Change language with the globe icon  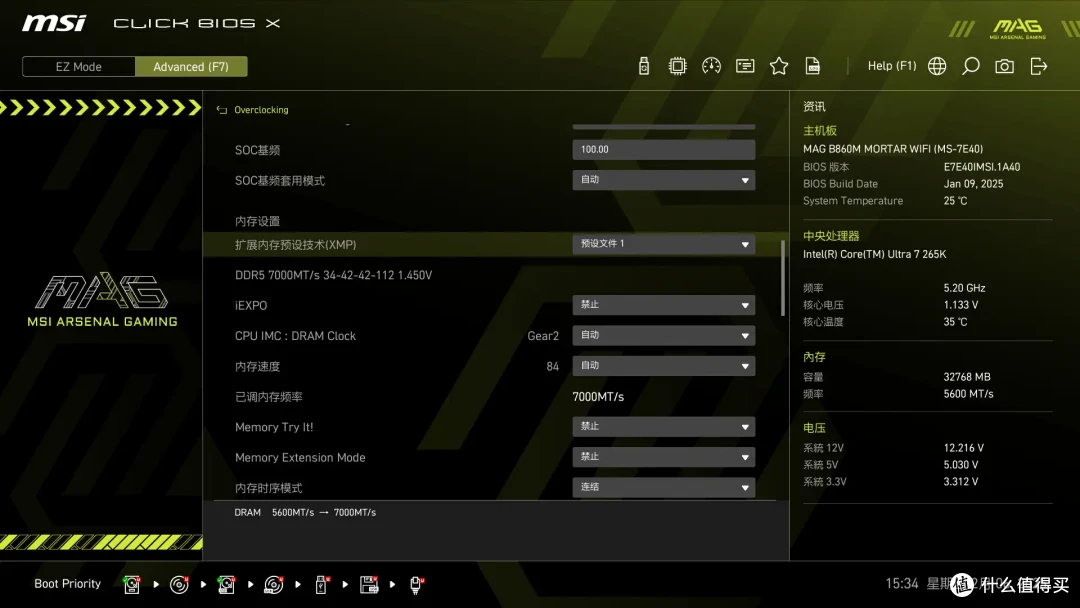[x=937, y=66]
